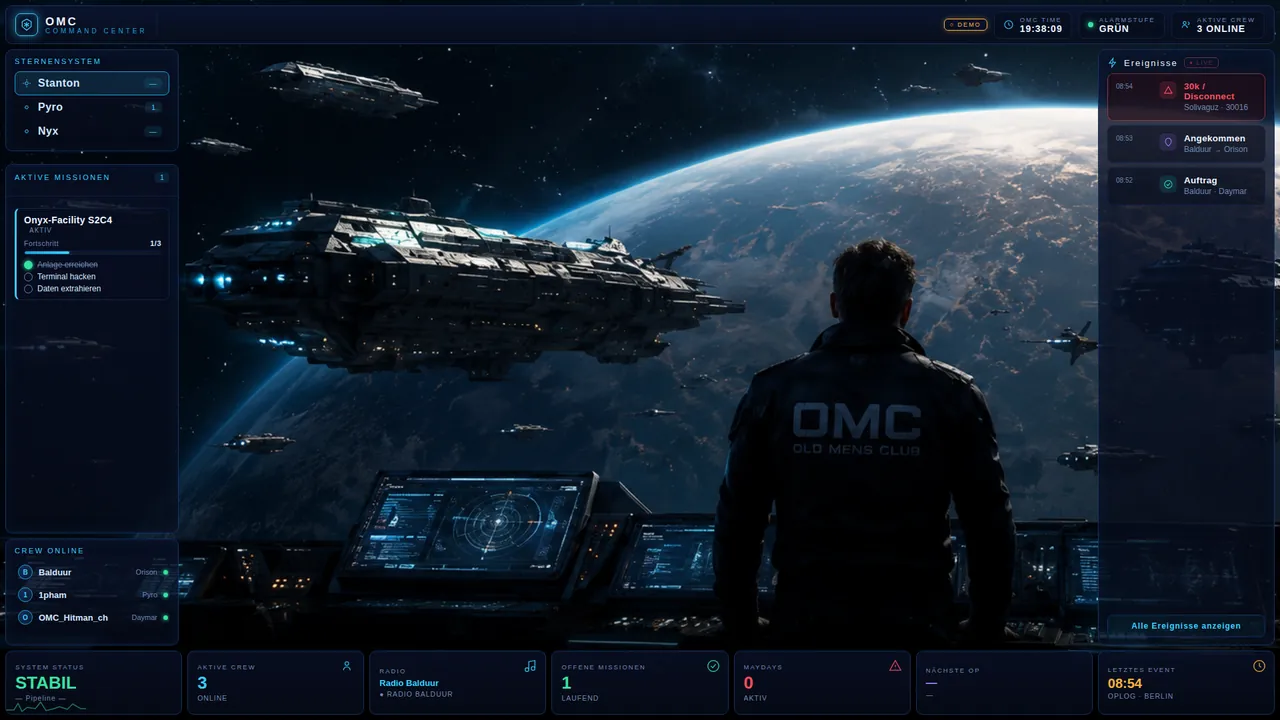1280x720 pixels.
Task: Click the crosshair icon beside Stanton
Action: (x=27, y=83)
